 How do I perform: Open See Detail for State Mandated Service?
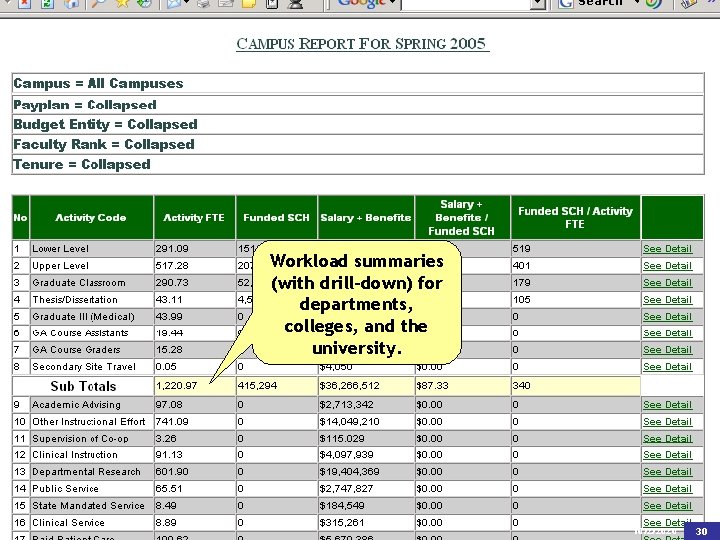[667, 506]
